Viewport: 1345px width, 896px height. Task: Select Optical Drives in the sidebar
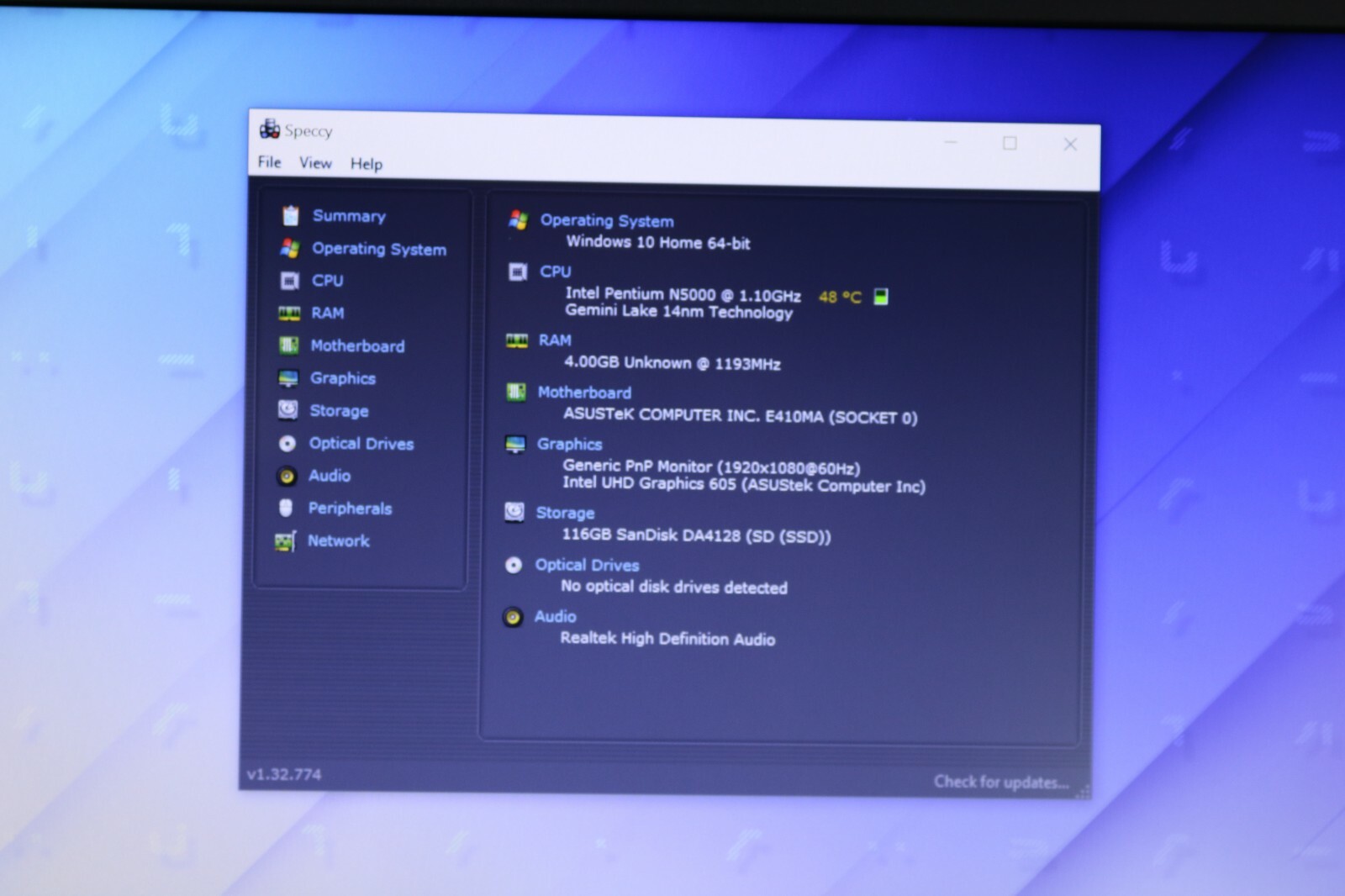[x=361, y=444]
